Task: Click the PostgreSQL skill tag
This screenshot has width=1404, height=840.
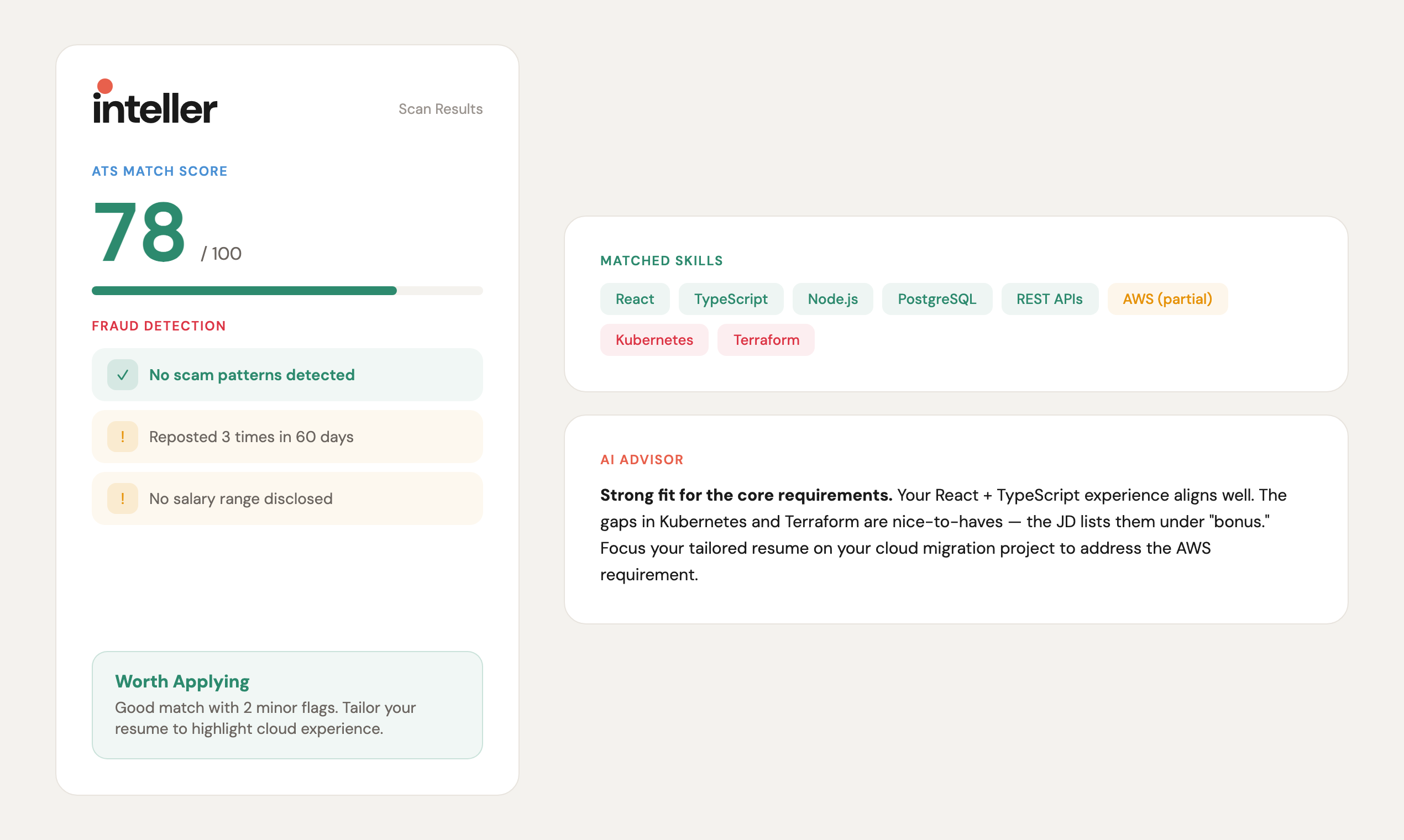Action: [x=936, y=299]
